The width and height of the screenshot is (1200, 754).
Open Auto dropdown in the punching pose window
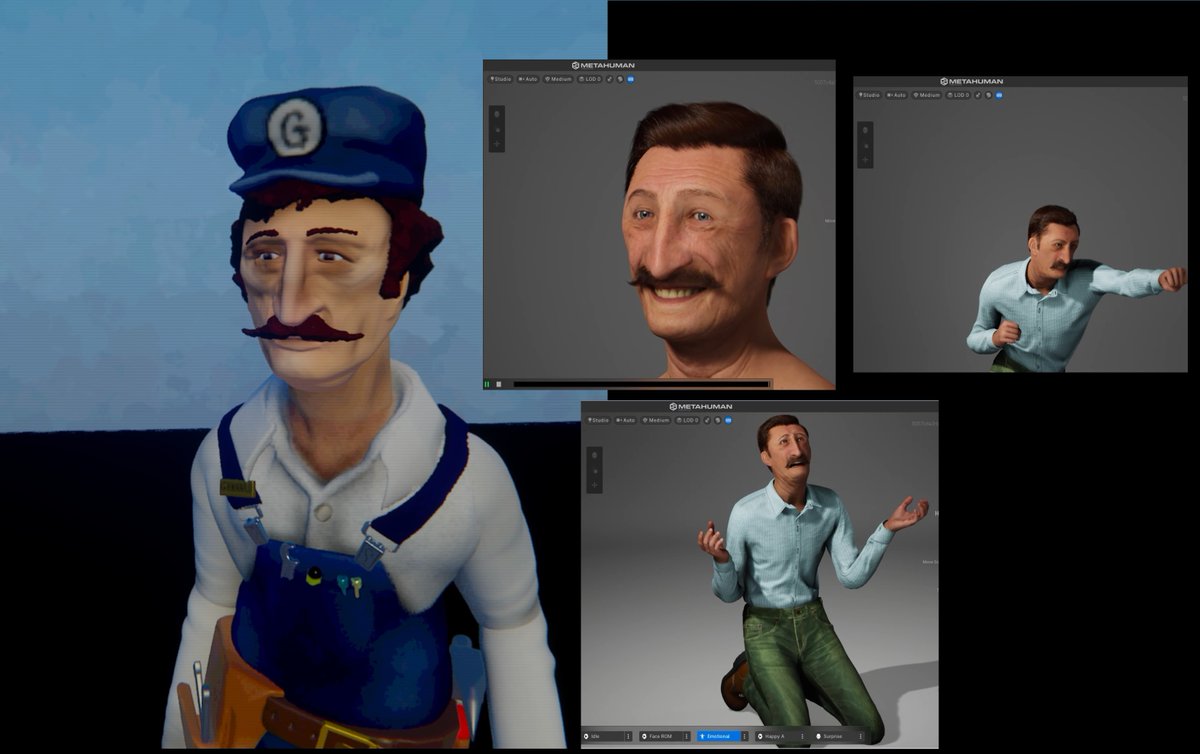pos(896,95)
